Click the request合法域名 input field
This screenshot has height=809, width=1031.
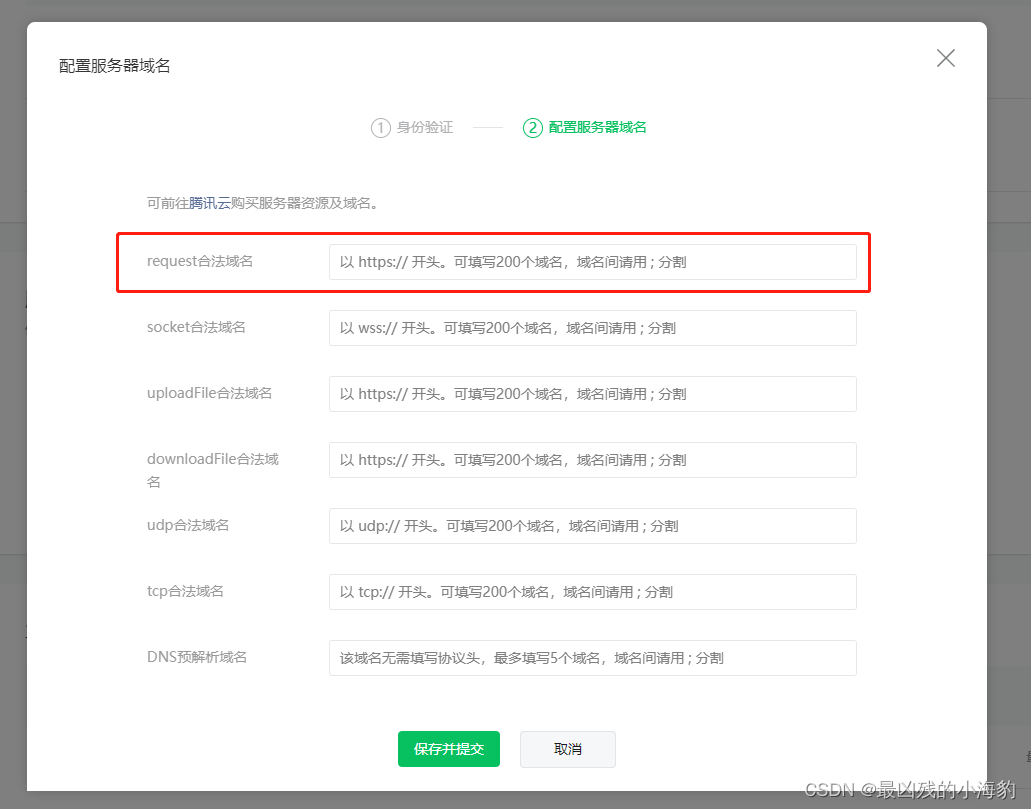point(592,262)
